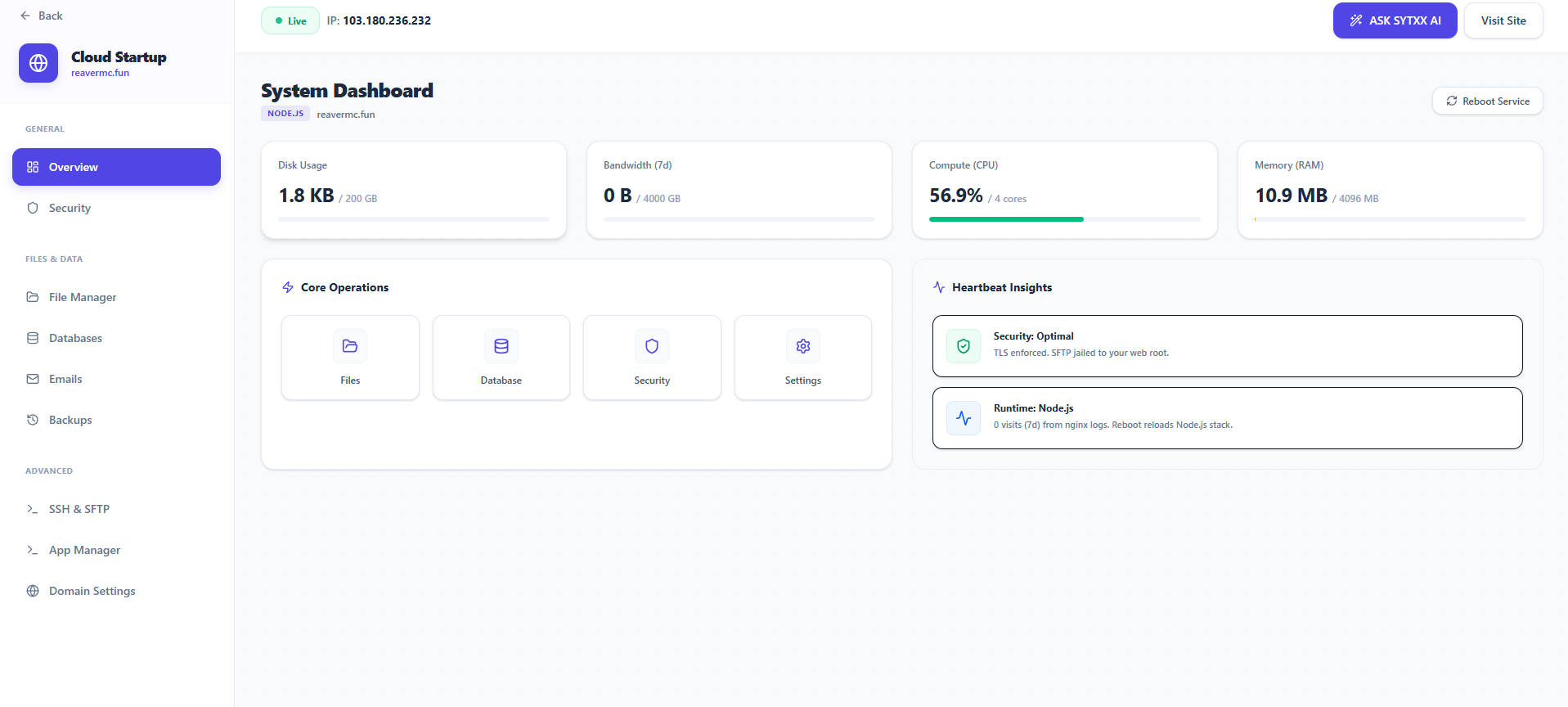Viewport: 1568px width, 707px height.
Task: Click the Backups history icon
Action: 33,420
